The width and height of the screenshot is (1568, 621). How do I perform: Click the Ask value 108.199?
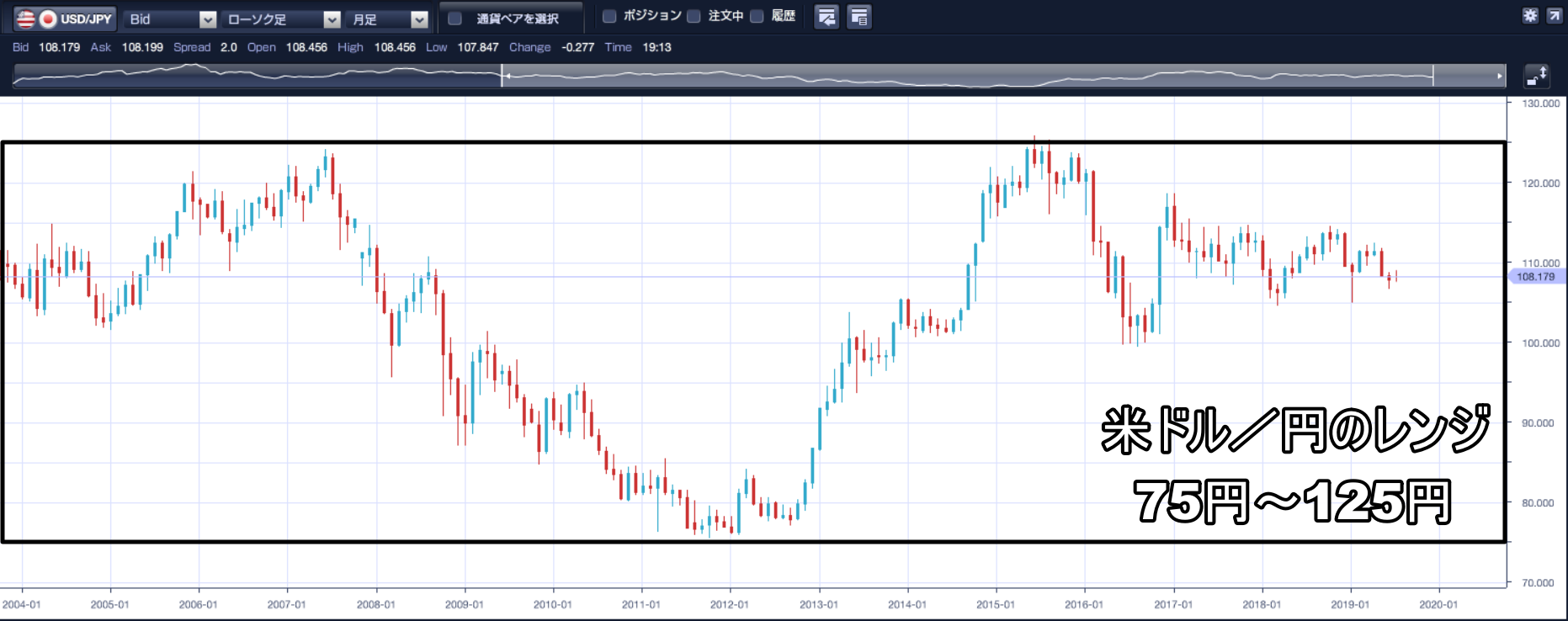[x=142, y=47]
